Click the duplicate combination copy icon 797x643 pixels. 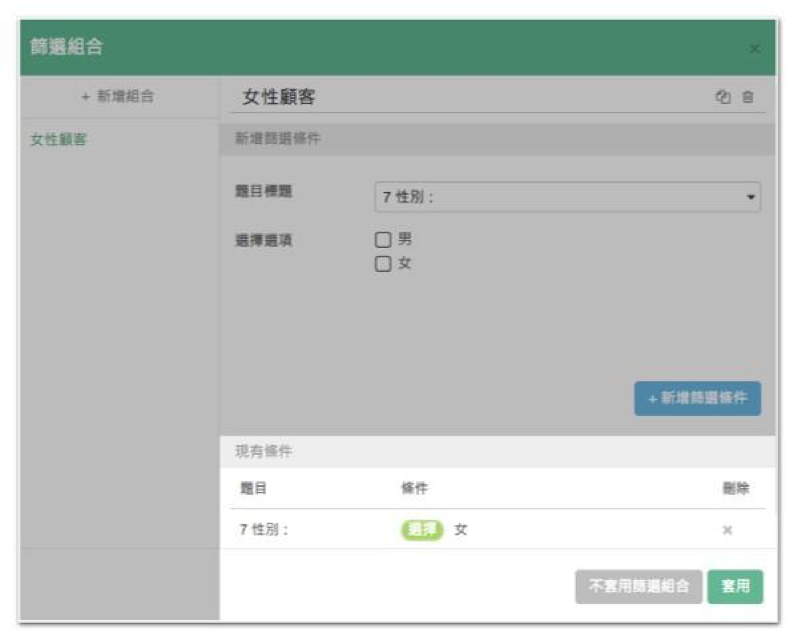[x=723, y=98]
